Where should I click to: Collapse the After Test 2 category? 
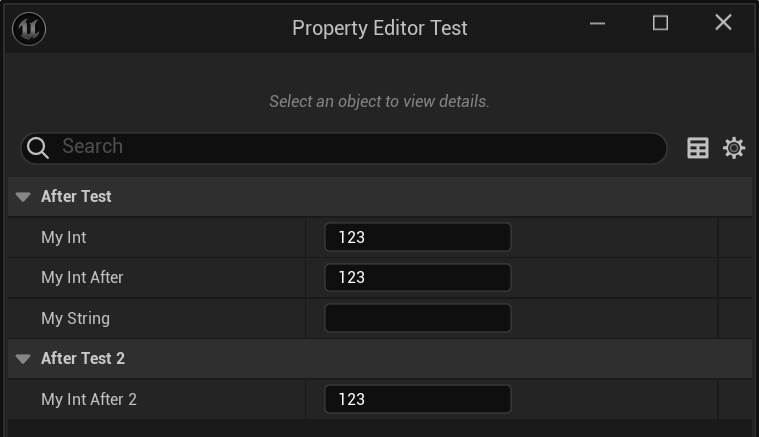pyautogui.click(x=23, y=359)
